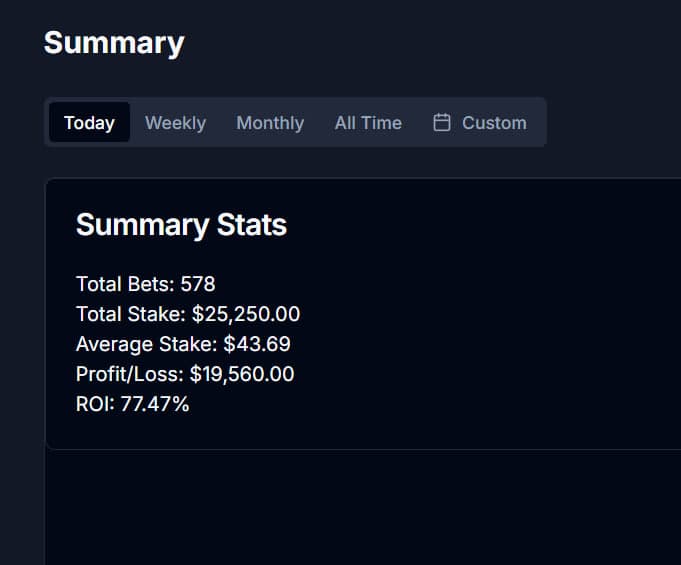Click the Average Stake label

(x=146, y=344)
